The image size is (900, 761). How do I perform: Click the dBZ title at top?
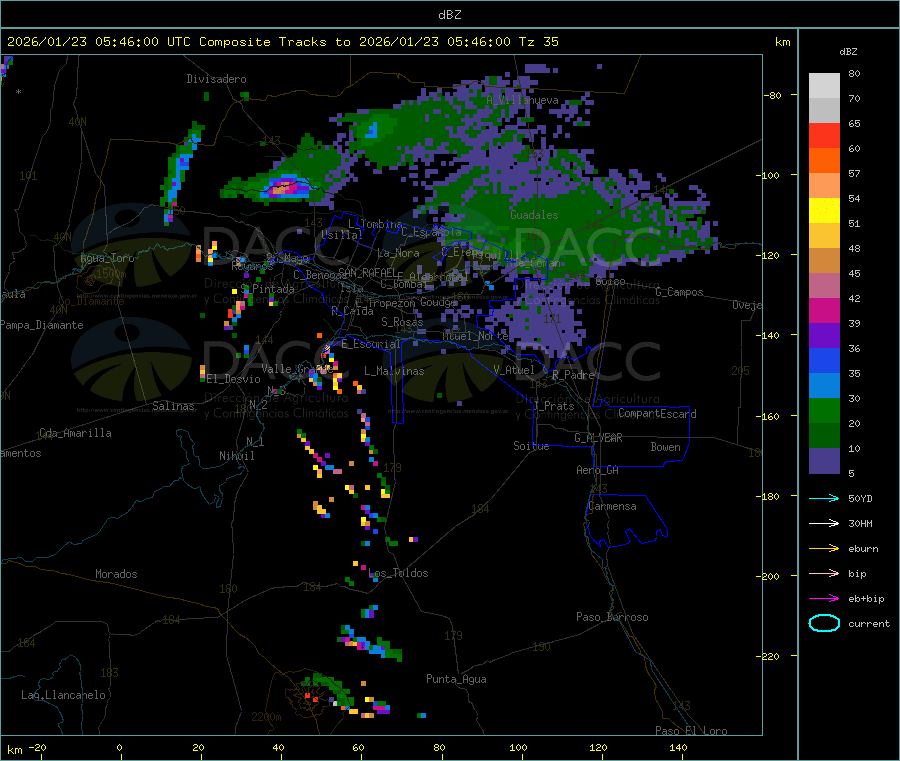pyautogui.click(x=449, y=15)
